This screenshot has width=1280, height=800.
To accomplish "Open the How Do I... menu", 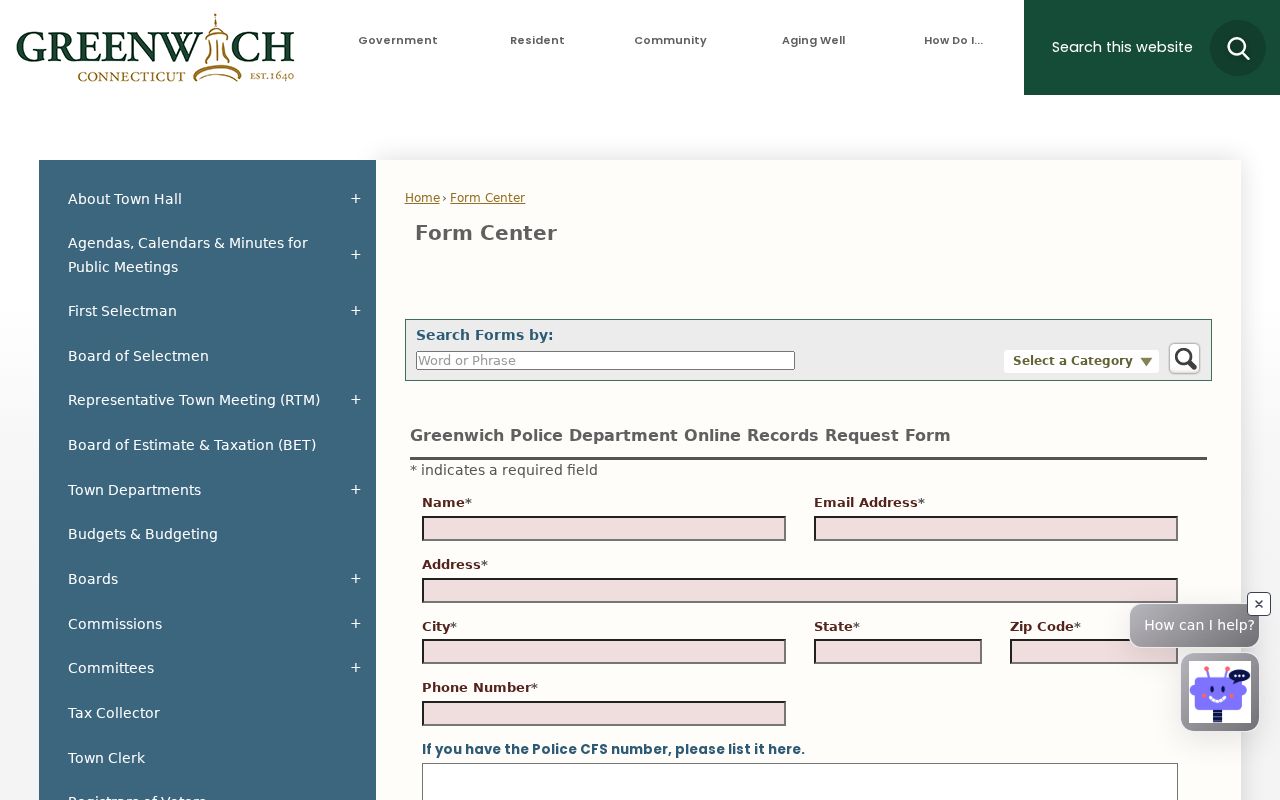I will (x=953, y=41).
